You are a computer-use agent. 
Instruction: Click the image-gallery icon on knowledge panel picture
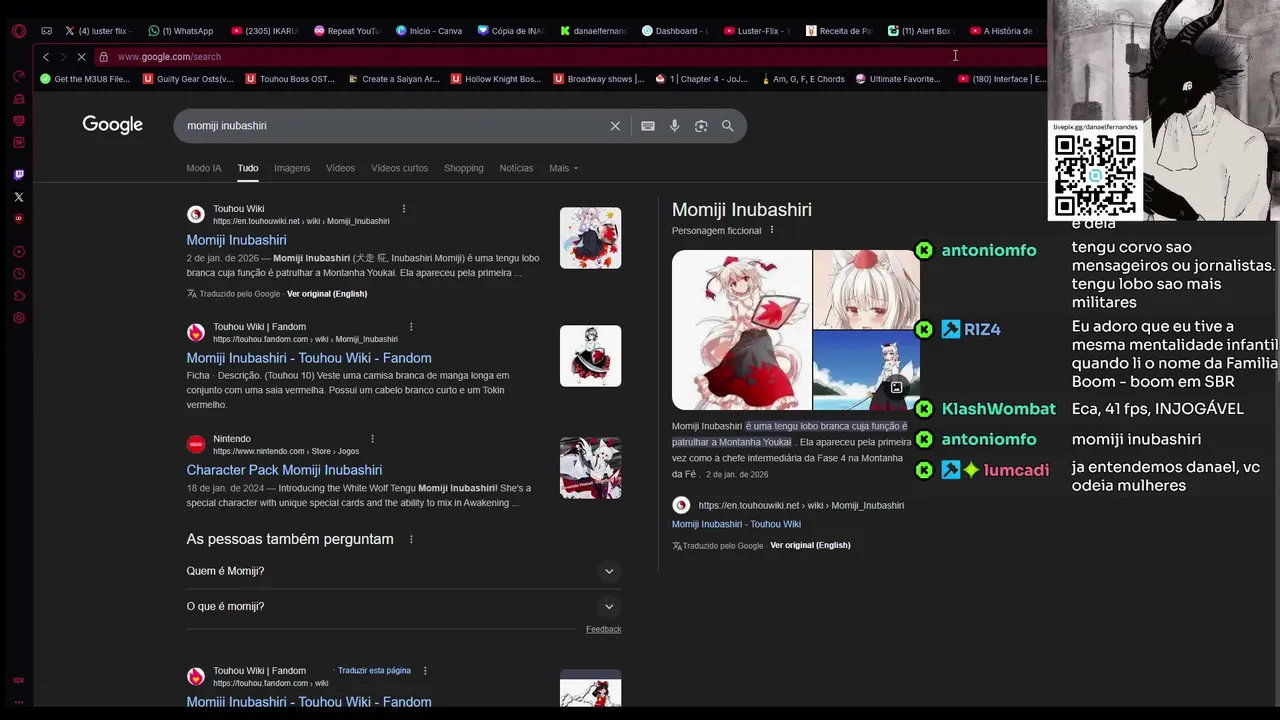(896, 388)
